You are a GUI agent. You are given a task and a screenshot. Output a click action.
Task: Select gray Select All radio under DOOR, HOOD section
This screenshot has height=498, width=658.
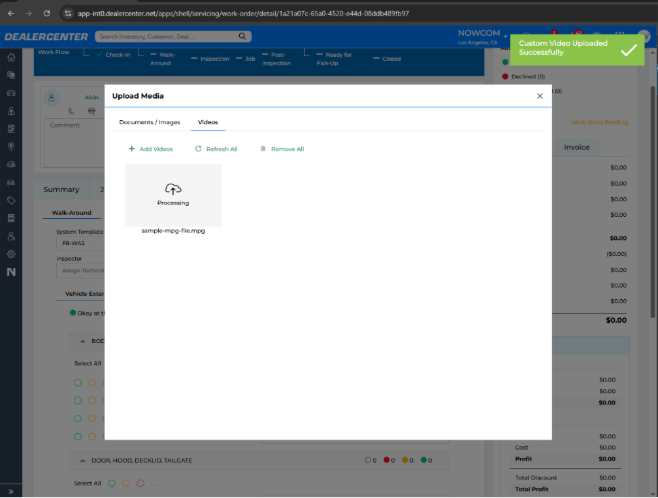tap(154, 483)
